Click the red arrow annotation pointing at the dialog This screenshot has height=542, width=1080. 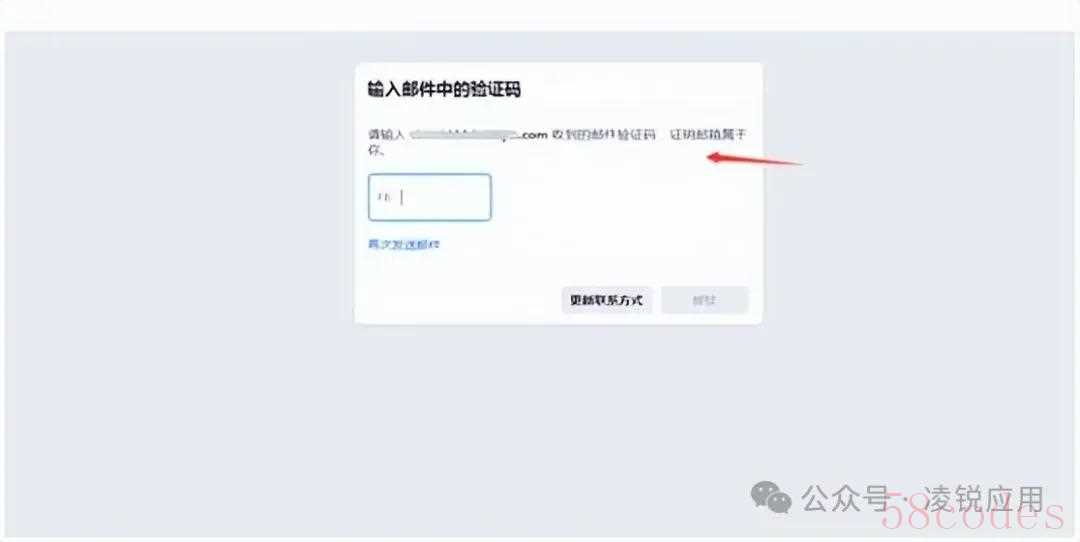pyautogui.click(x=756, y=160)
